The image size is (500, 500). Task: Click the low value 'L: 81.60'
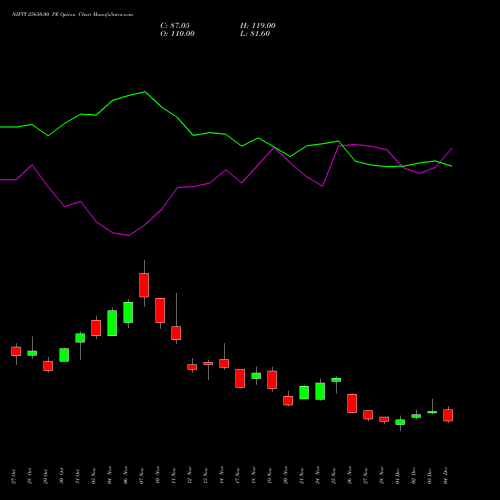click(255, 34)
